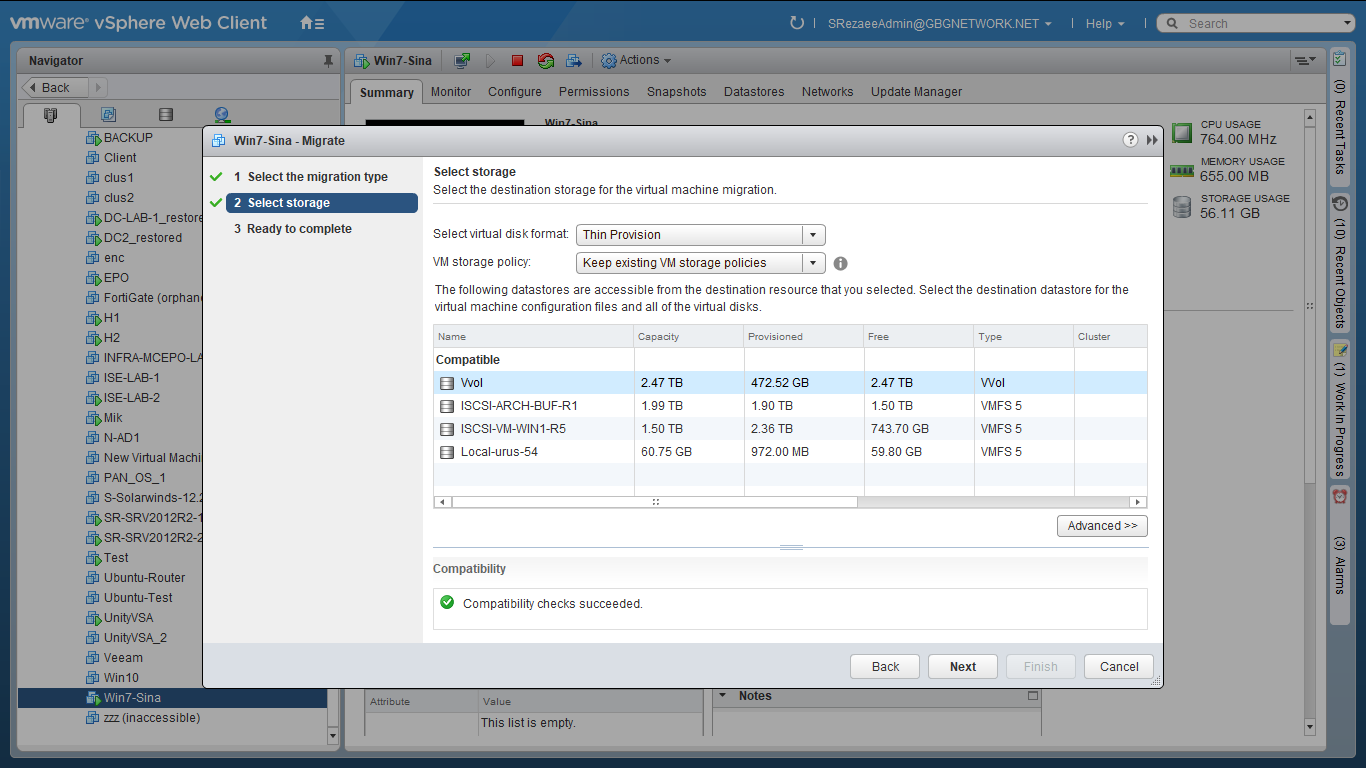
Task: Select zzz (inaccessible) in the Navigator
Action: click(x=151, y=718)
